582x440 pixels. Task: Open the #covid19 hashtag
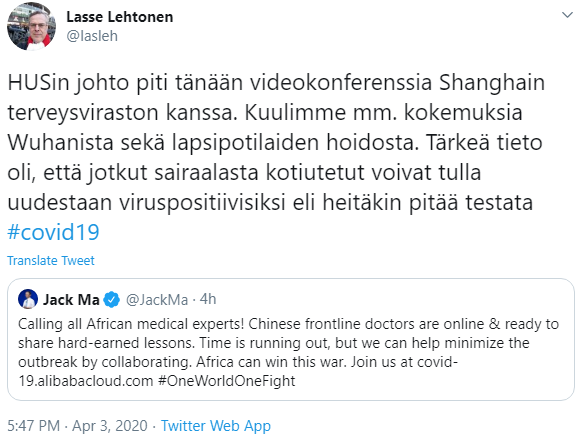tap(53, 232)
